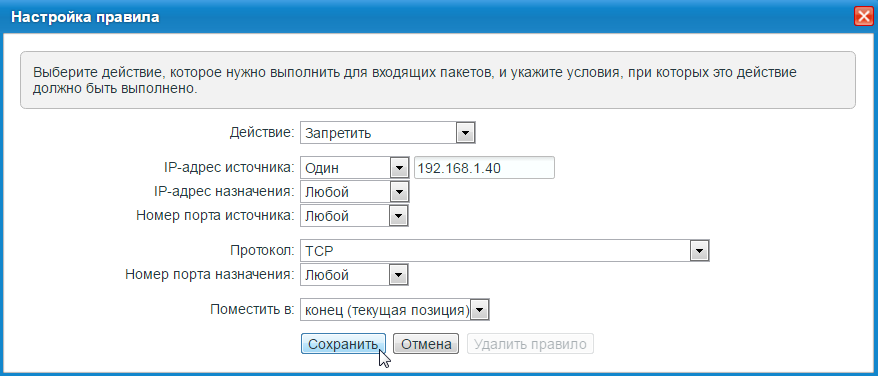Viewport: 878px width, 376px height.
Task: Click the arrow at the end of the Протокол field
Action: [699, 252]
